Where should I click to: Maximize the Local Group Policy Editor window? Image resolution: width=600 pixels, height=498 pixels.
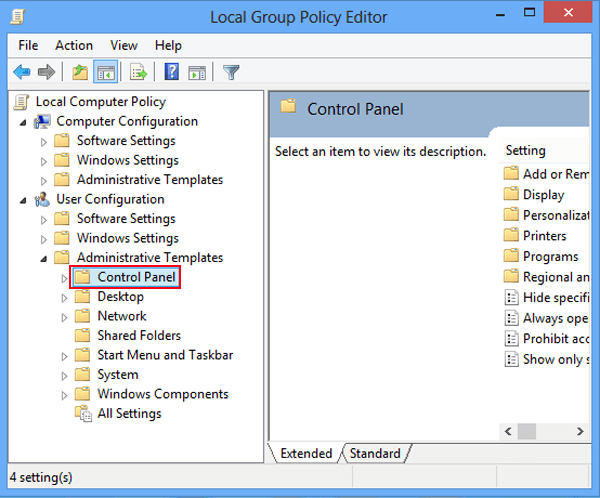point(530,12)
